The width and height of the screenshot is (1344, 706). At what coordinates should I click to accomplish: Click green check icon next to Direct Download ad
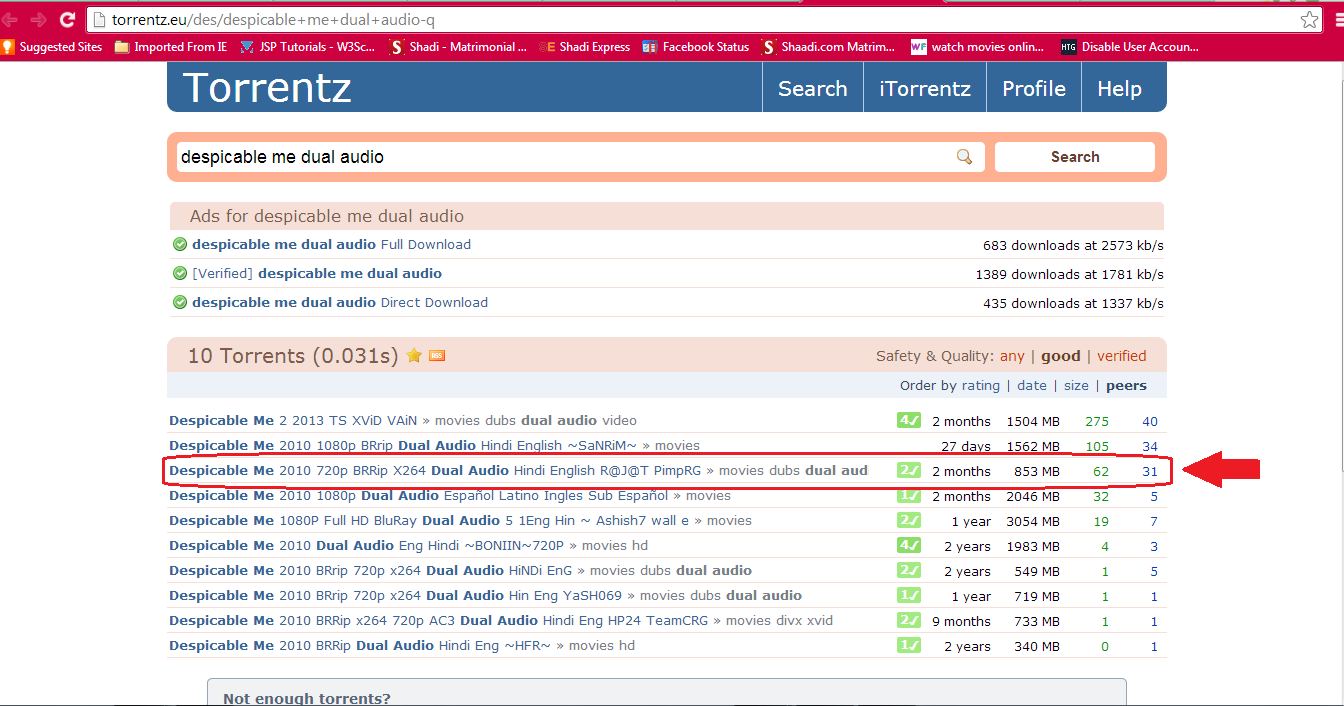[x=180, y=302]
